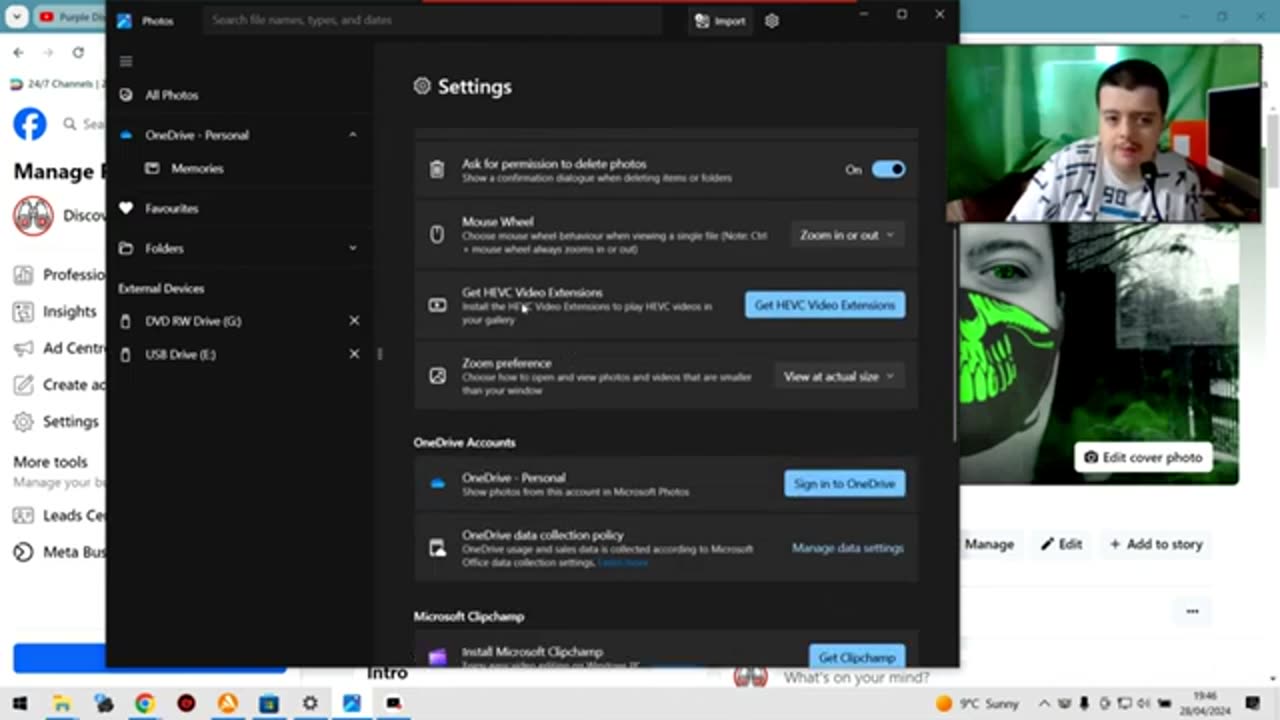The width and height of the screenshot is (1280, 720).
Task: Click the Photos search box
Action: tap(432, 20)
